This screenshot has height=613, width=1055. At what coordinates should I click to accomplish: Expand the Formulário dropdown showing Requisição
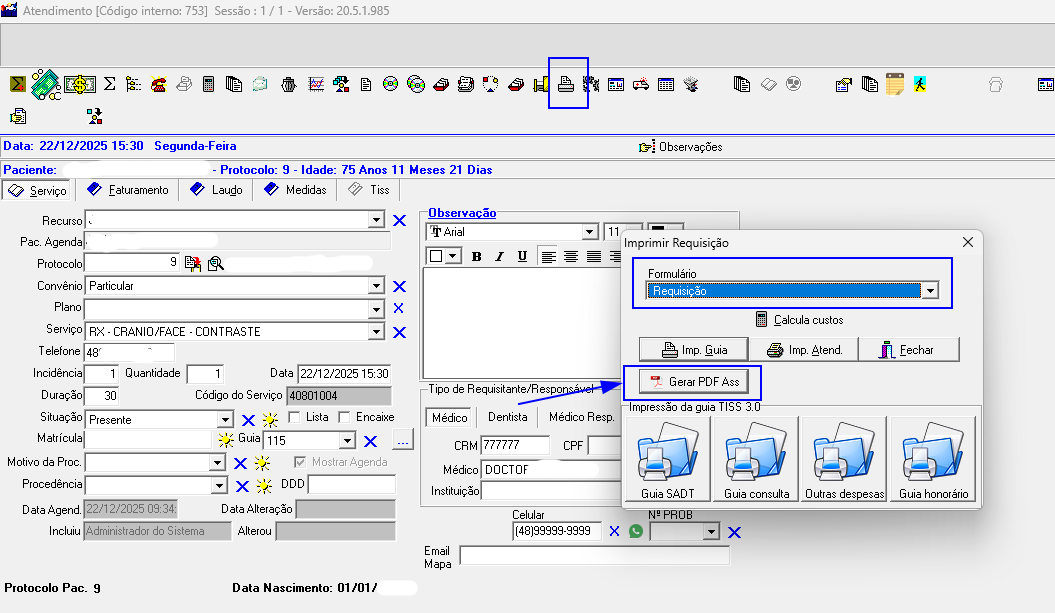point(930,291)
